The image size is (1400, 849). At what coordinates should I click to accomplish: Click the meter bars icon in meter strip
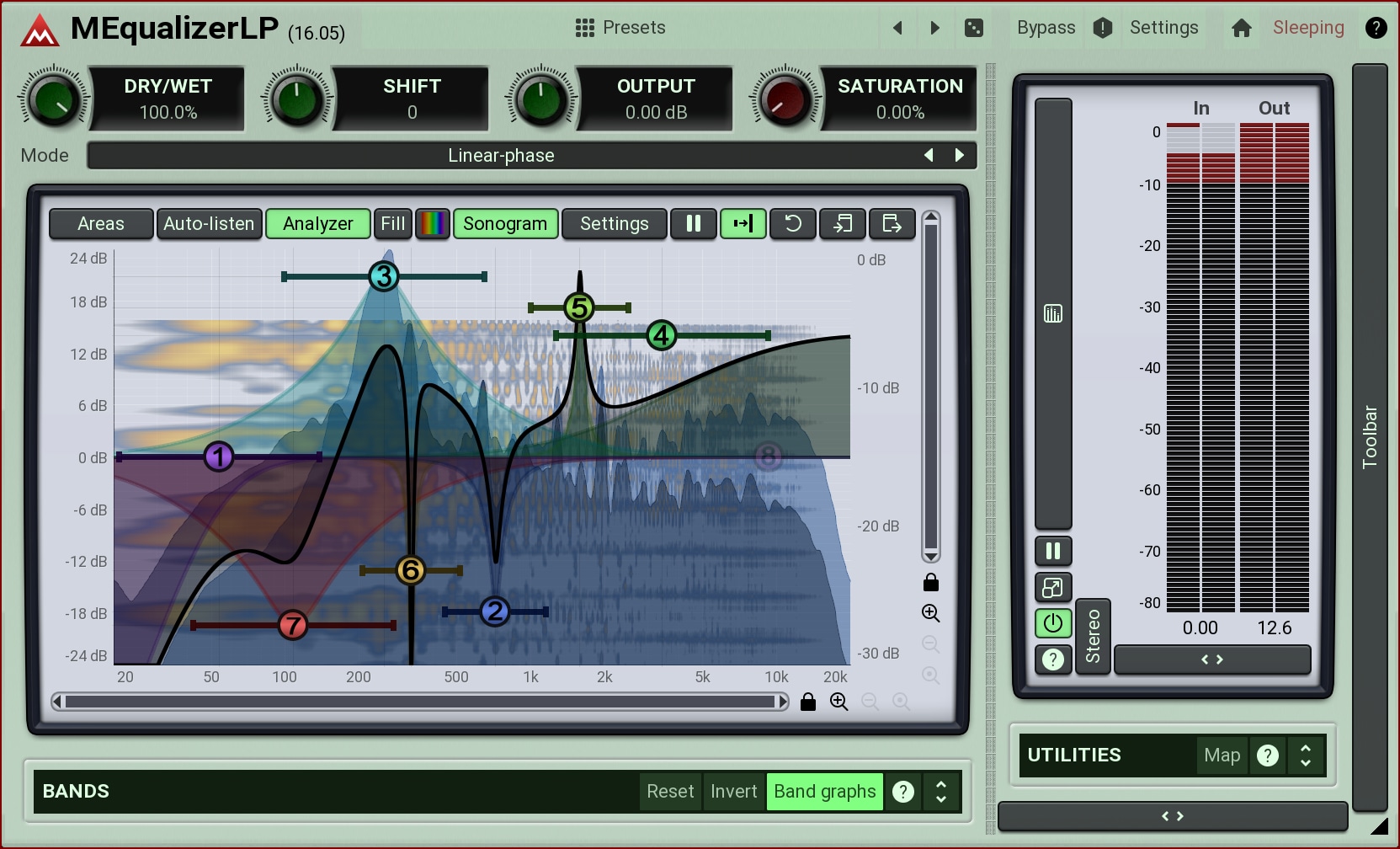[1053, 313]
